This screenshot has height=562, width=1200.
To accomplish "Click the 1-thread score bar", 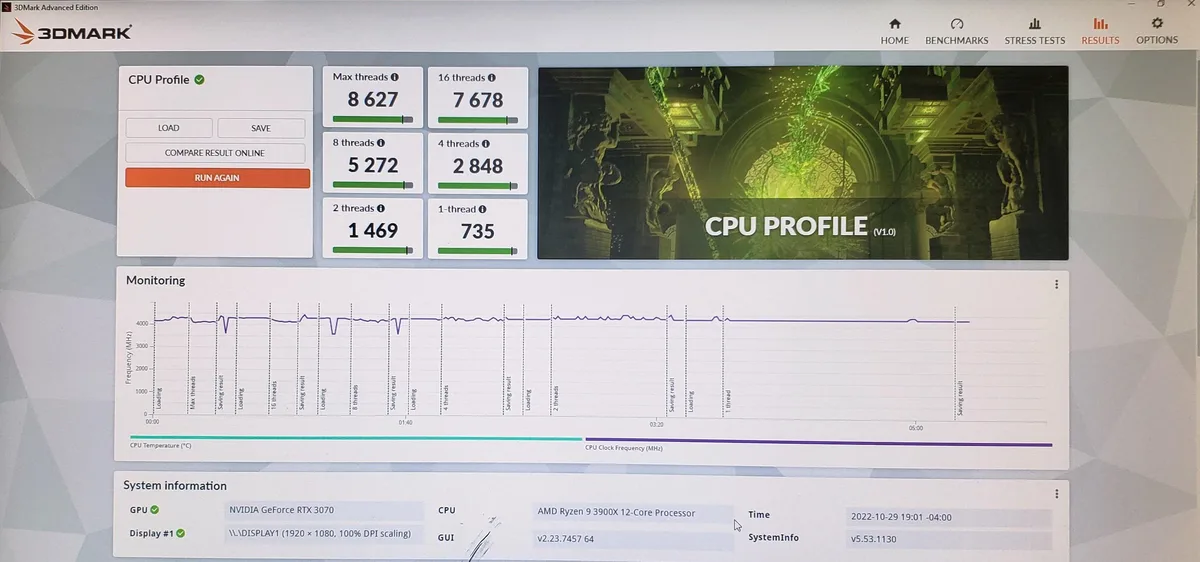I will [478, 250].
